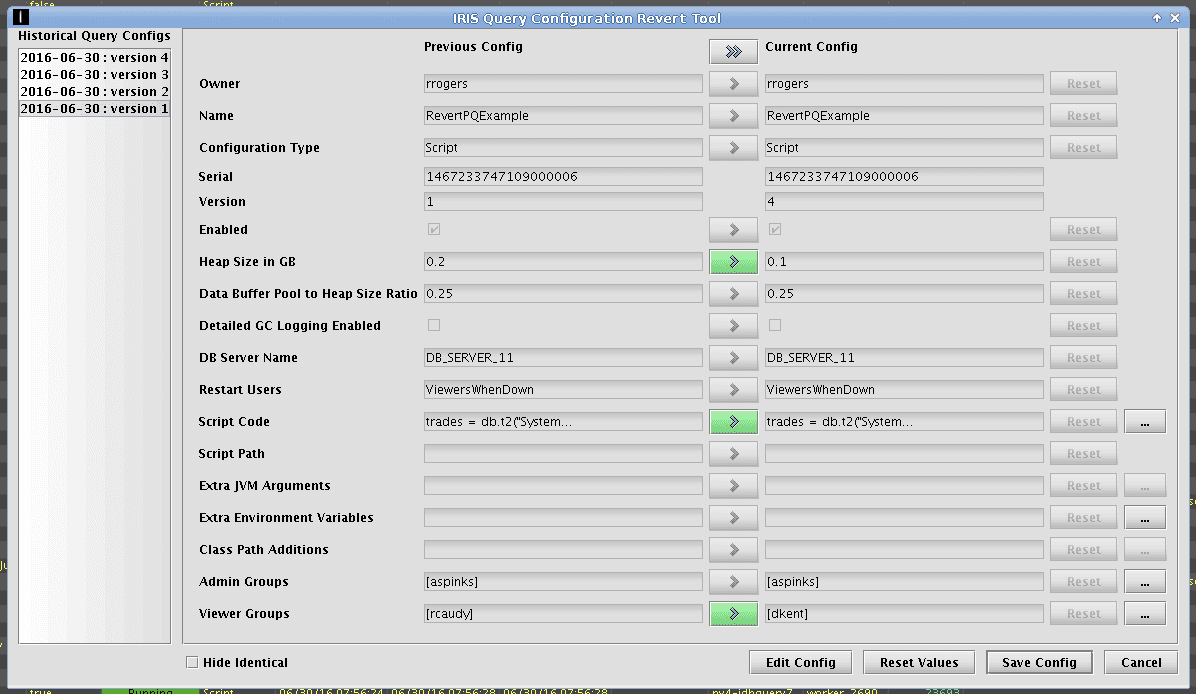
Task: Toggle previous config Enabled checkbox
Action: pos(434,230)
